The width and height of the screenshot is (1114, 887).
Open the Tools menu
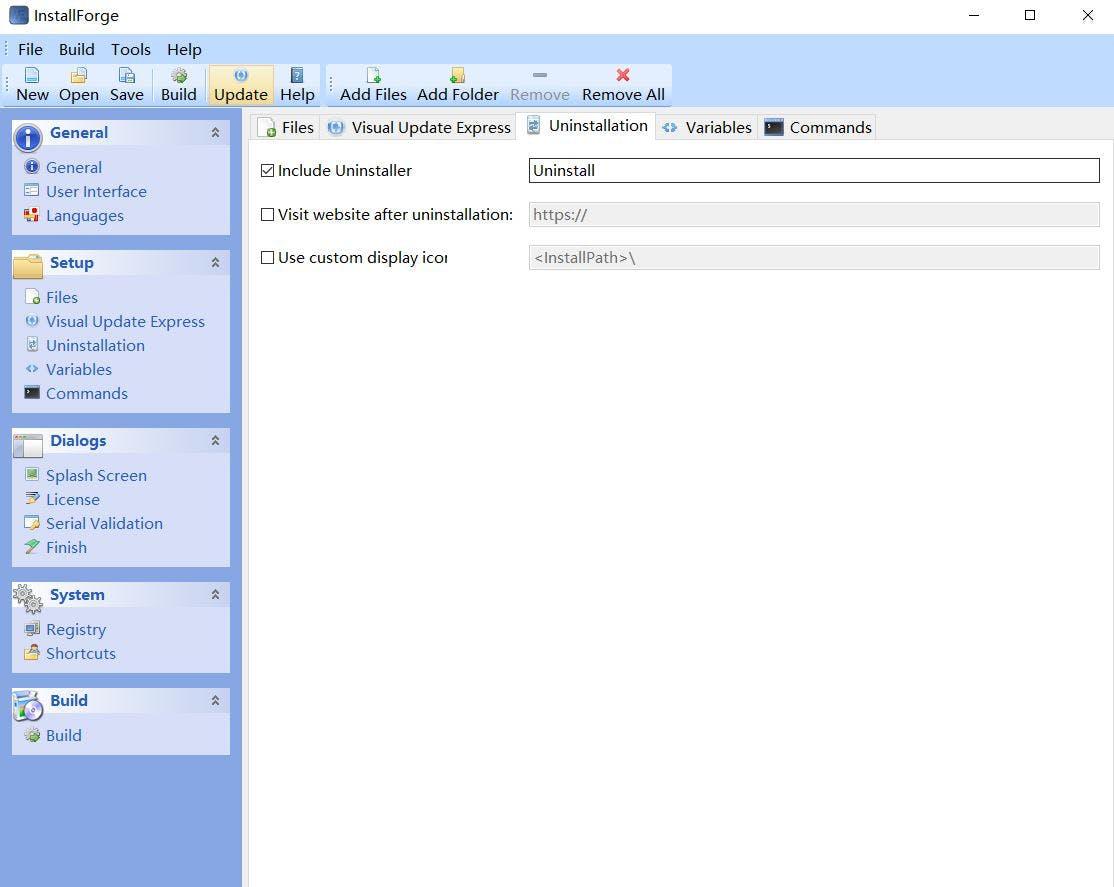(x=130, y=48)
